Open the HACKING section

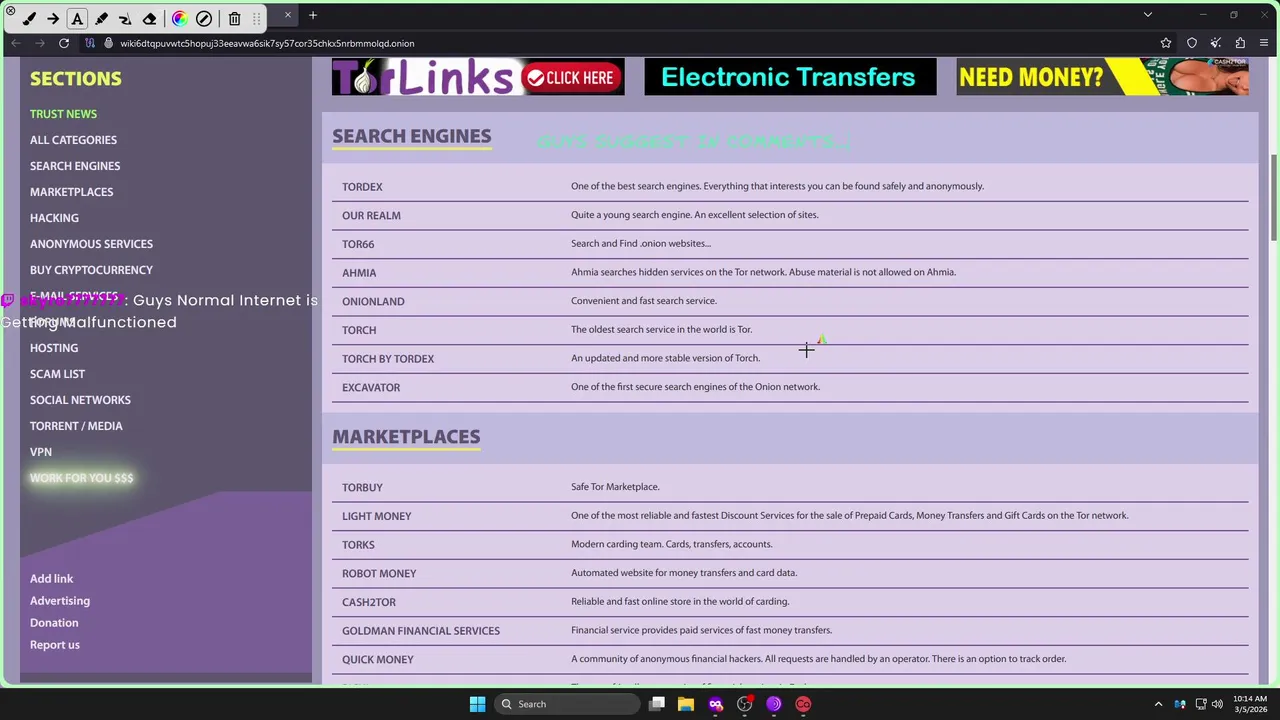tap(54, 218)
